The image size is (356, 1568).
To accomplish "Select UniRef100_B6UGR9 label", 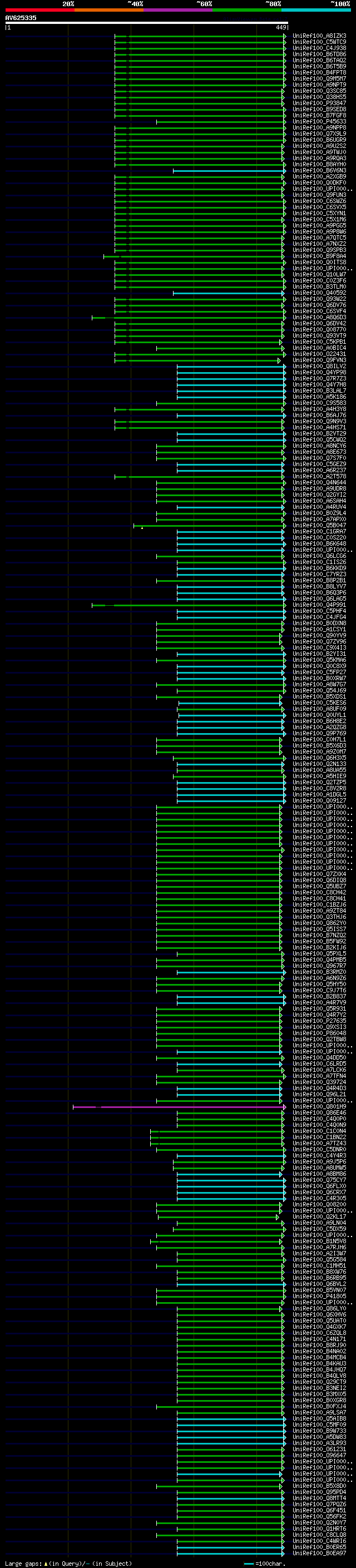I will (x=319, y=140).
